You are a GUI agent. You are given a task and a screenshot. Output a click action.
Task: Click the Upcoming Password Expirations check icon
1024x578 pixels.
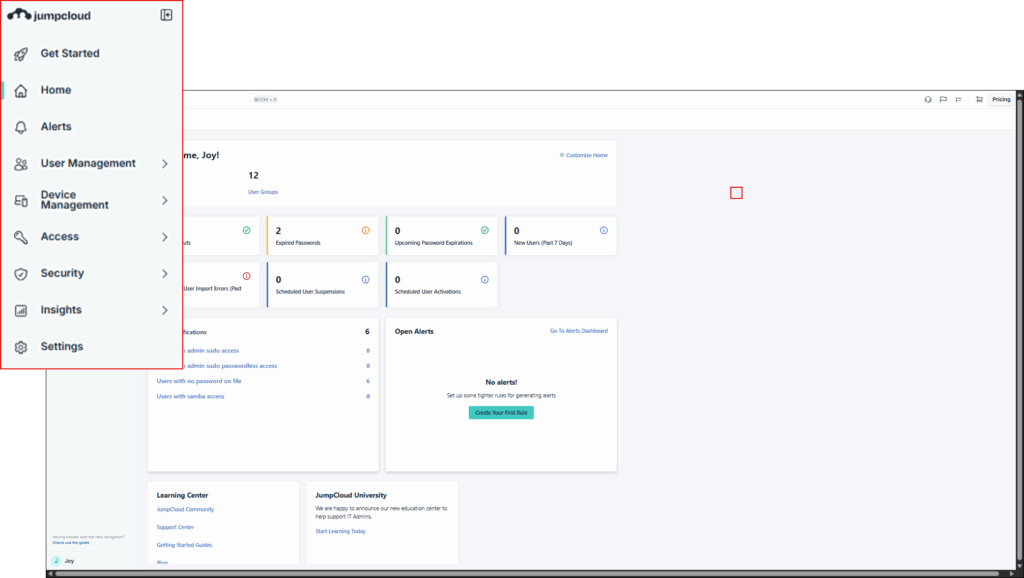(484, 230)
